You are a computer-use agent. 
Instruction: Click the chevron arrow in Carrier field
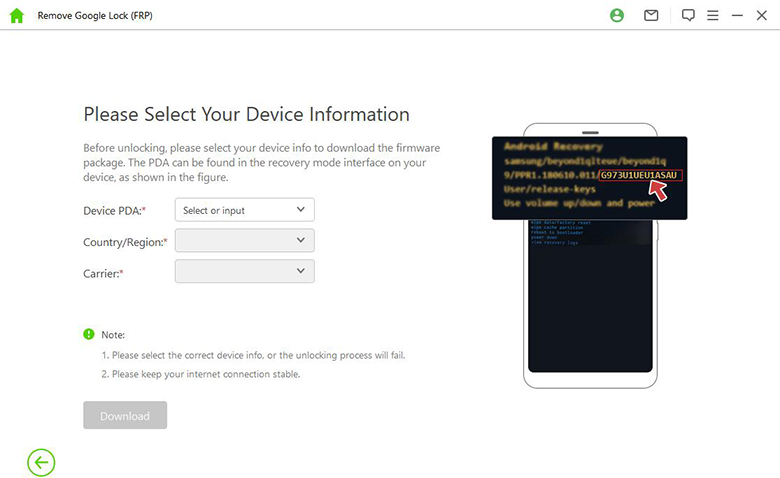(x=301, y=271)
